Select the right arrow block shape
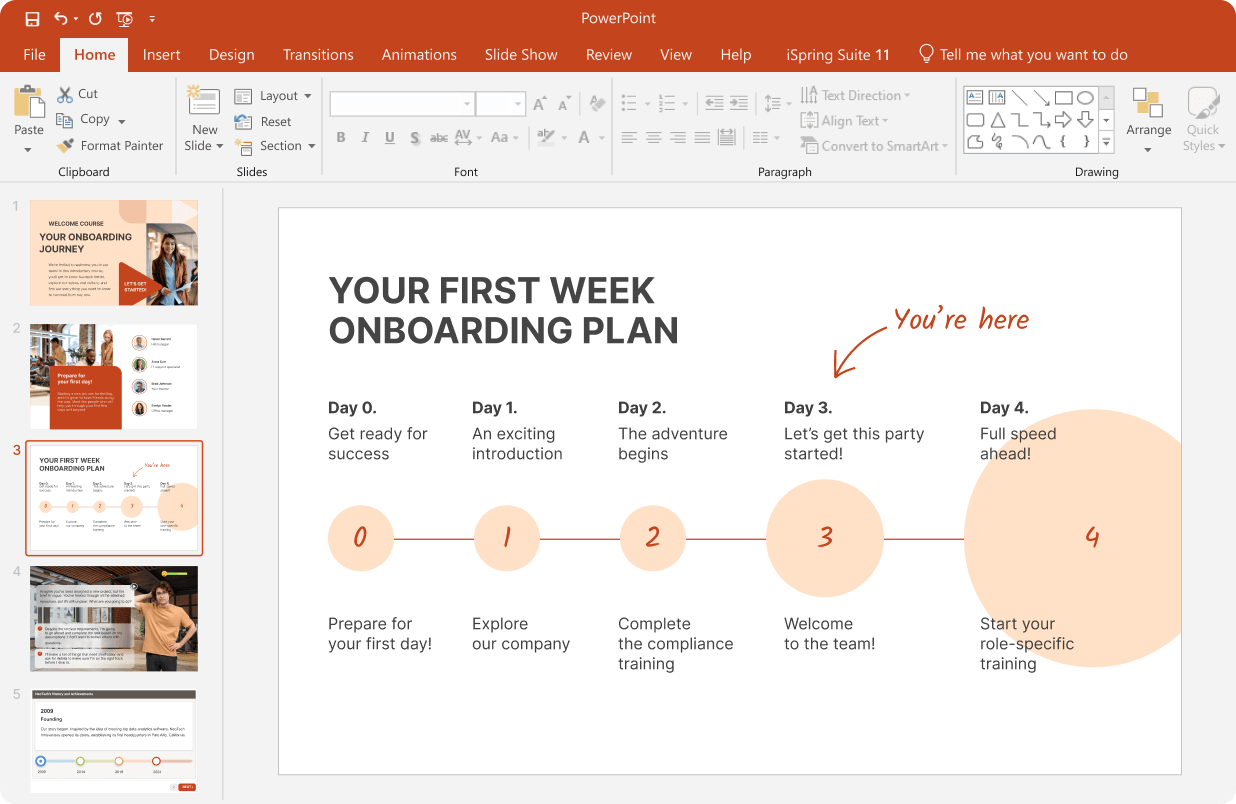 (1063, 120)
